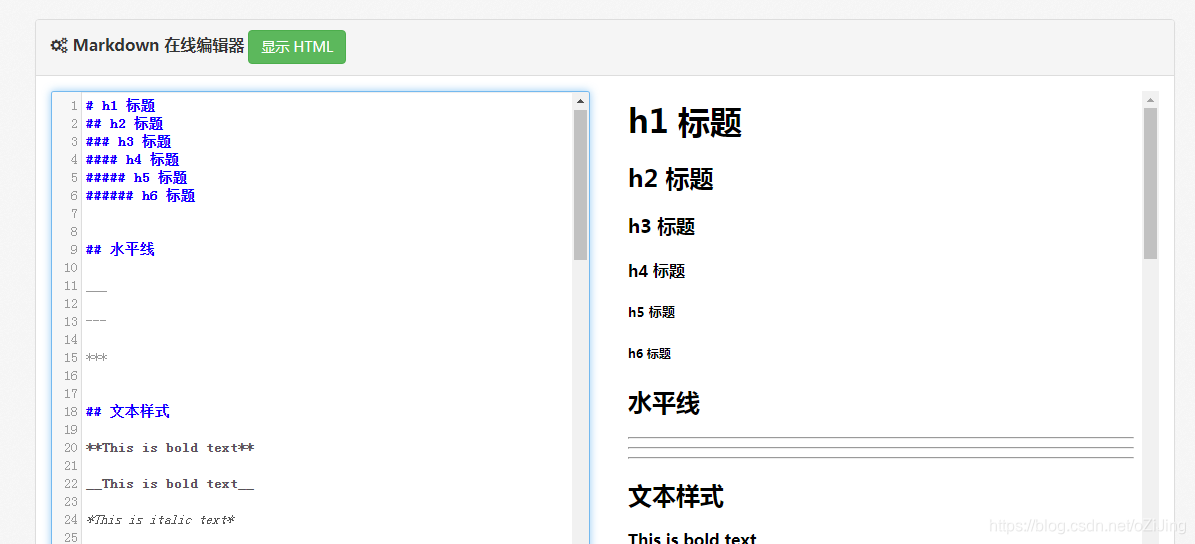Click the rendered 'This is bold text' preview
This screenshot has height=544, width=1195.
click(692, 538)
